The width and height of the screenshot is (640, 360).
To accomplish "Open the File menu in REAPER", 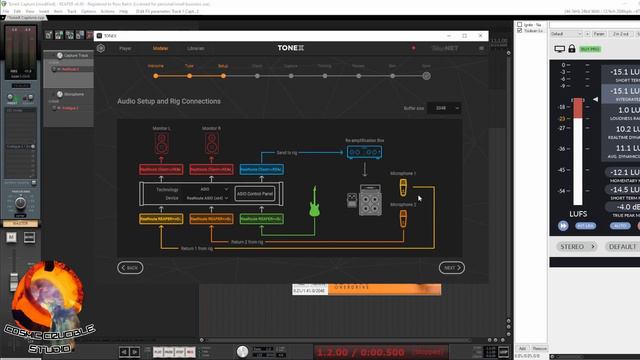I will click(6, 11).
